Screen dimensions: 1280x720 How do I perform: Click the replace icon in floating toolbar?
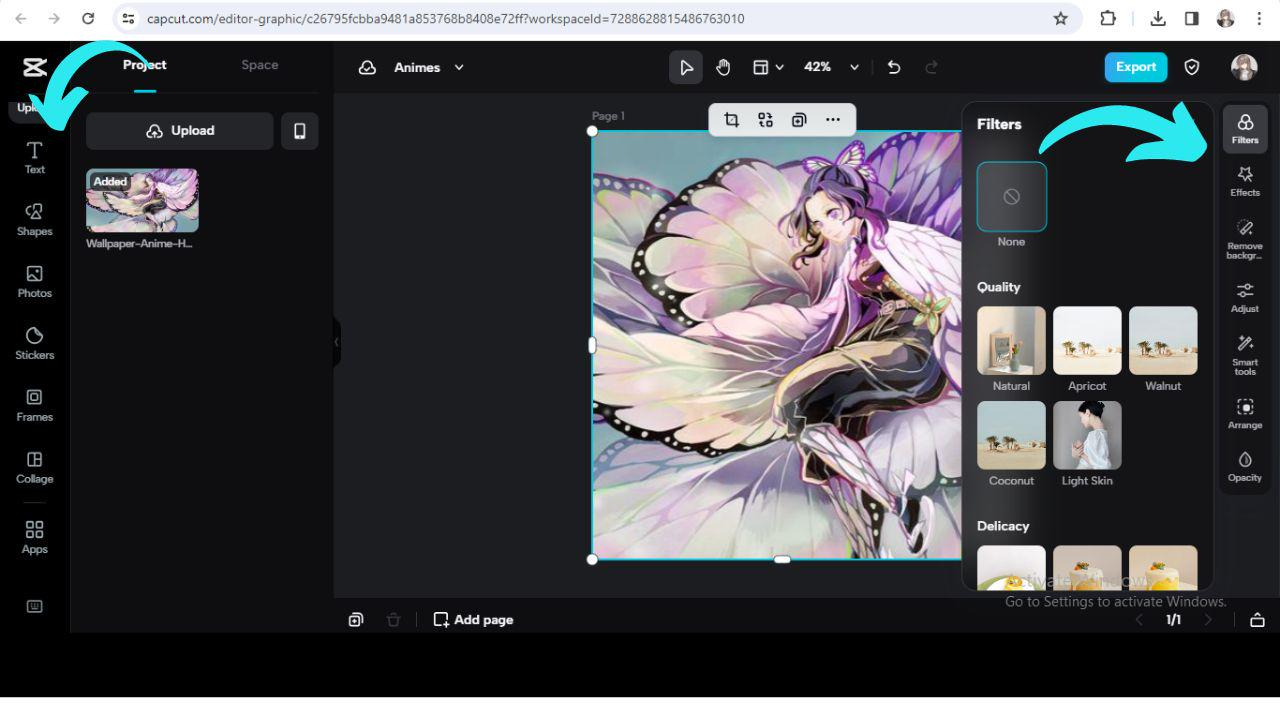pyautogui.click(x=765, y=120)
